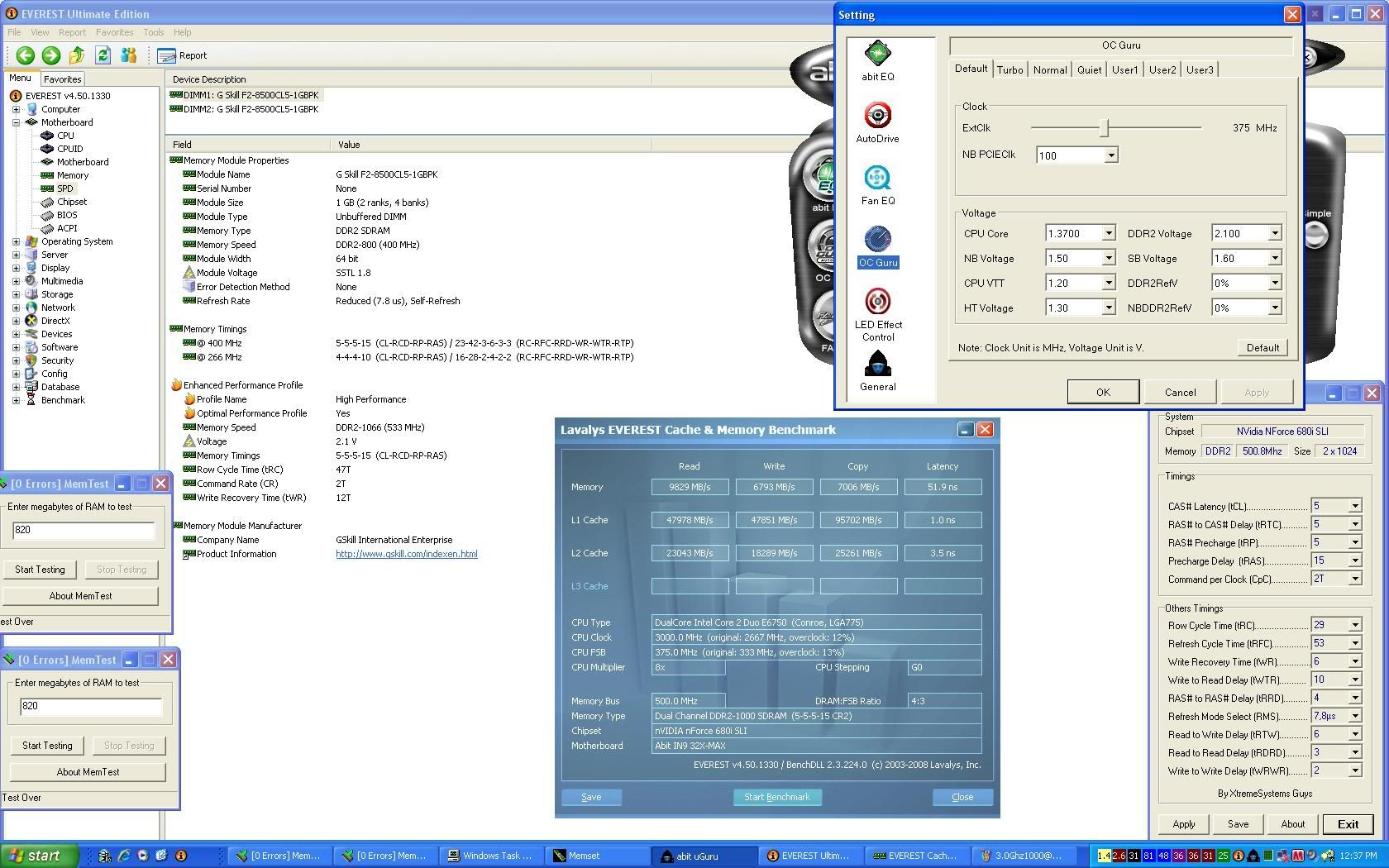Click Cancel in the Setting dialog
Screen dimensions: 1389x868
[x=1180, y=392]
